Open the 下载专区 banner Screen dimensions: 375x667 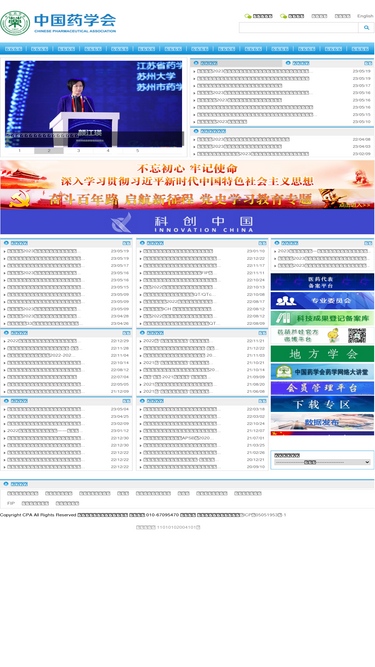[x=322, y=404]
